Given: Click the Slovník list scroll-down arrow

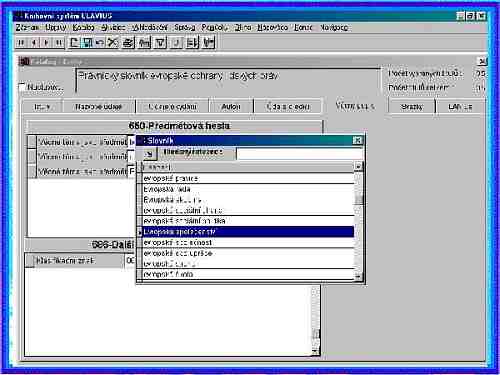Looking at the screenshot, I should (358, 276).
